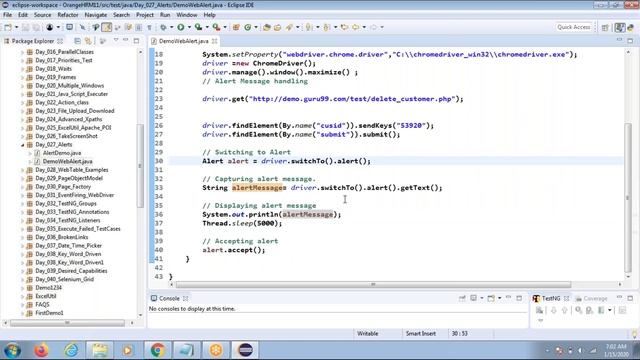Close the DemoWebAlert.java editor tab
The width and height of the screenshot is (640, 360).
click(214, 41)
